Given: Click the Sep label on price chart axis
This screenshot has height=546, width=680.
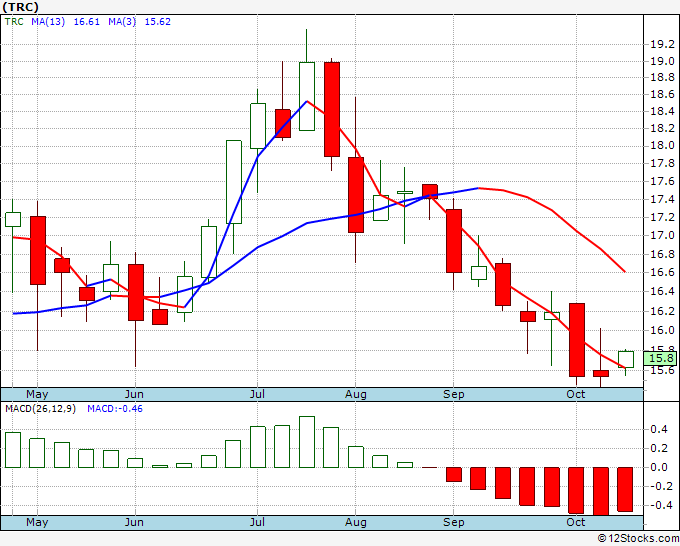Looking at the screenshot, I should click(x=454, y=394).
